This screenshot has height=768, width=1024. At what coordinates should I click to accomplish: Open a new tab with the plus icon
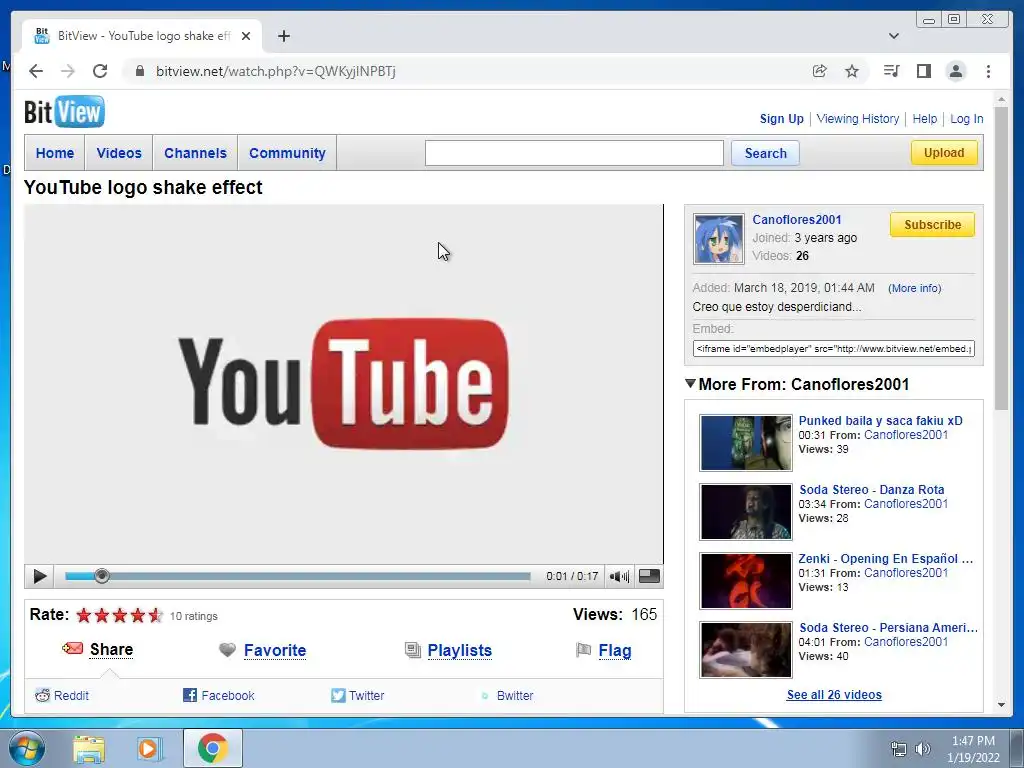283,36
